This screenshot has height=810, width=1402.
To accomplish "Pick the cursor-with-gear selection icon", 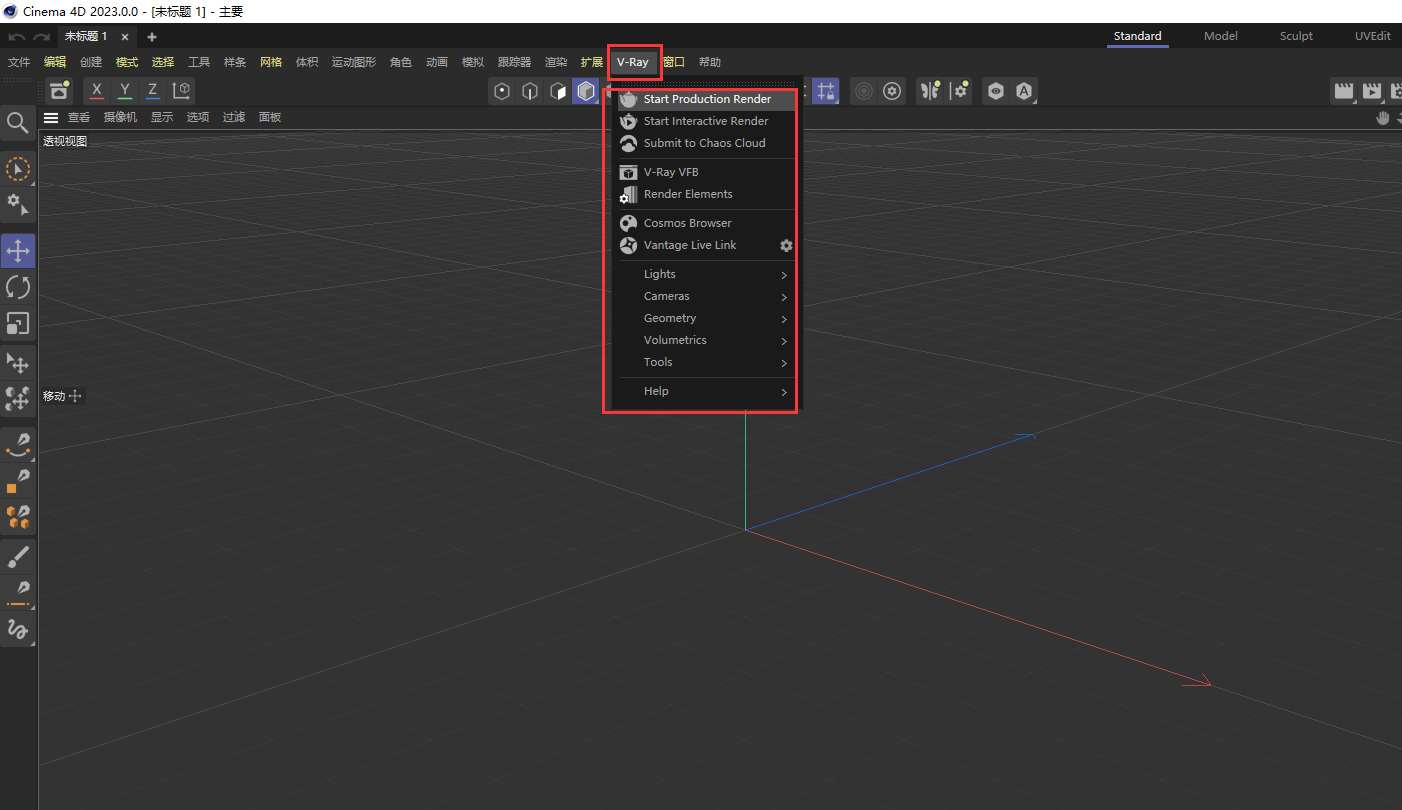I will tap(18, 205).
